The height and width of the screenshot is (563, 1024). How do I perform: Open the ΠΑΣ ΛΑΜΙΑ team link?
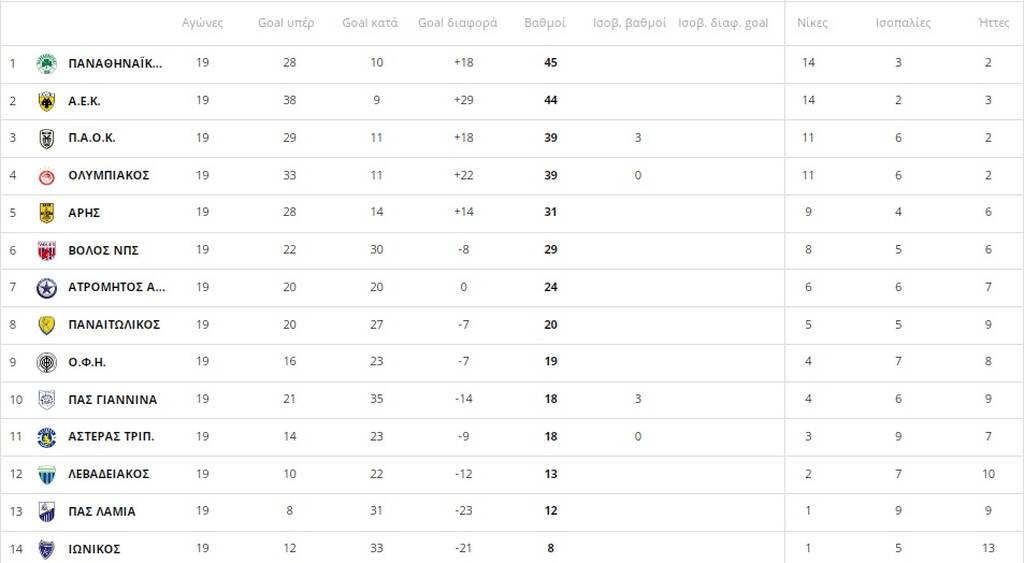tap(102, 511)
